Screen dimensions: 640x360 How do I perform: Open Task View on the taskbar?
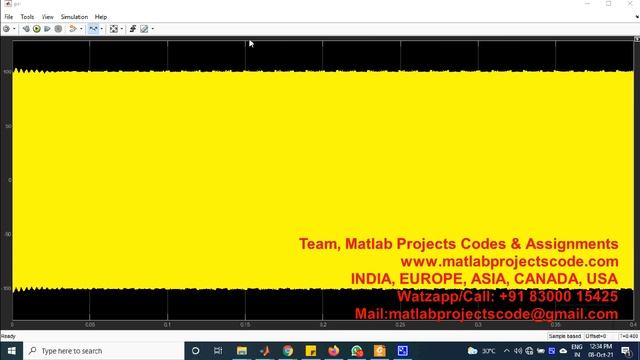[x=218, y=351]
